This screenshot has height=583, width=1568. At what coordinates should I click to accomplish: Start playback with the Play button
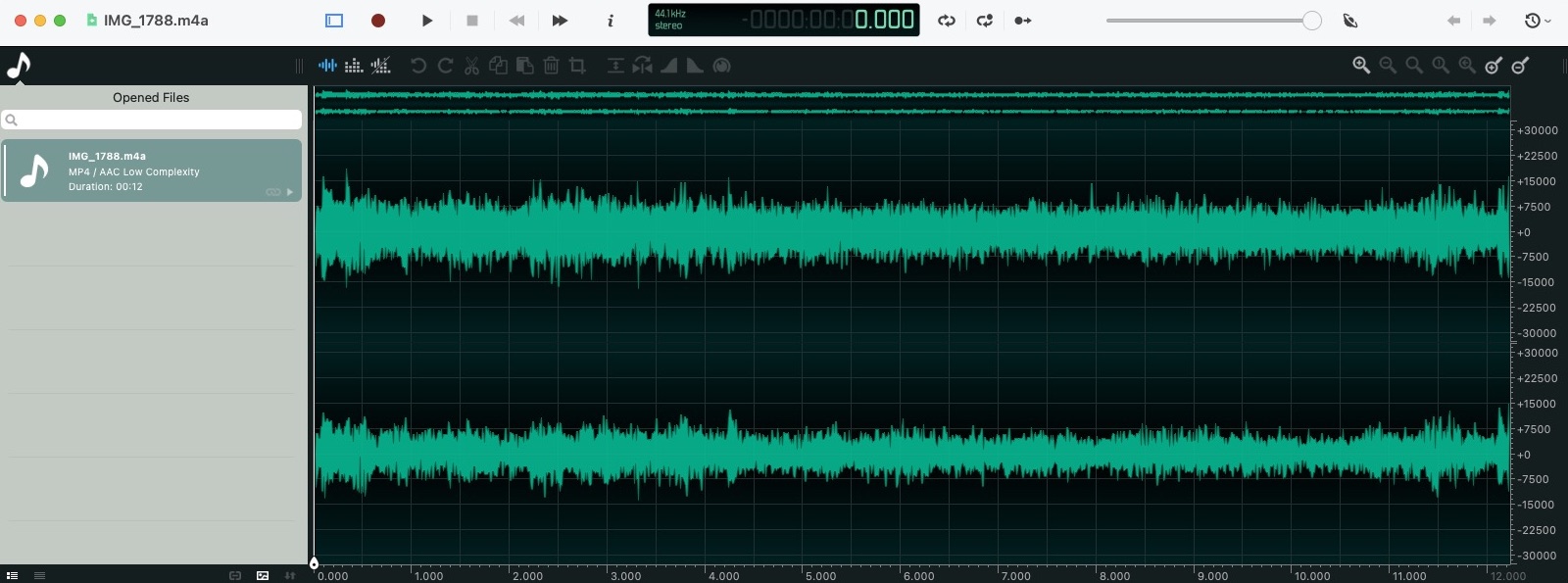click(x=426, y=21)
